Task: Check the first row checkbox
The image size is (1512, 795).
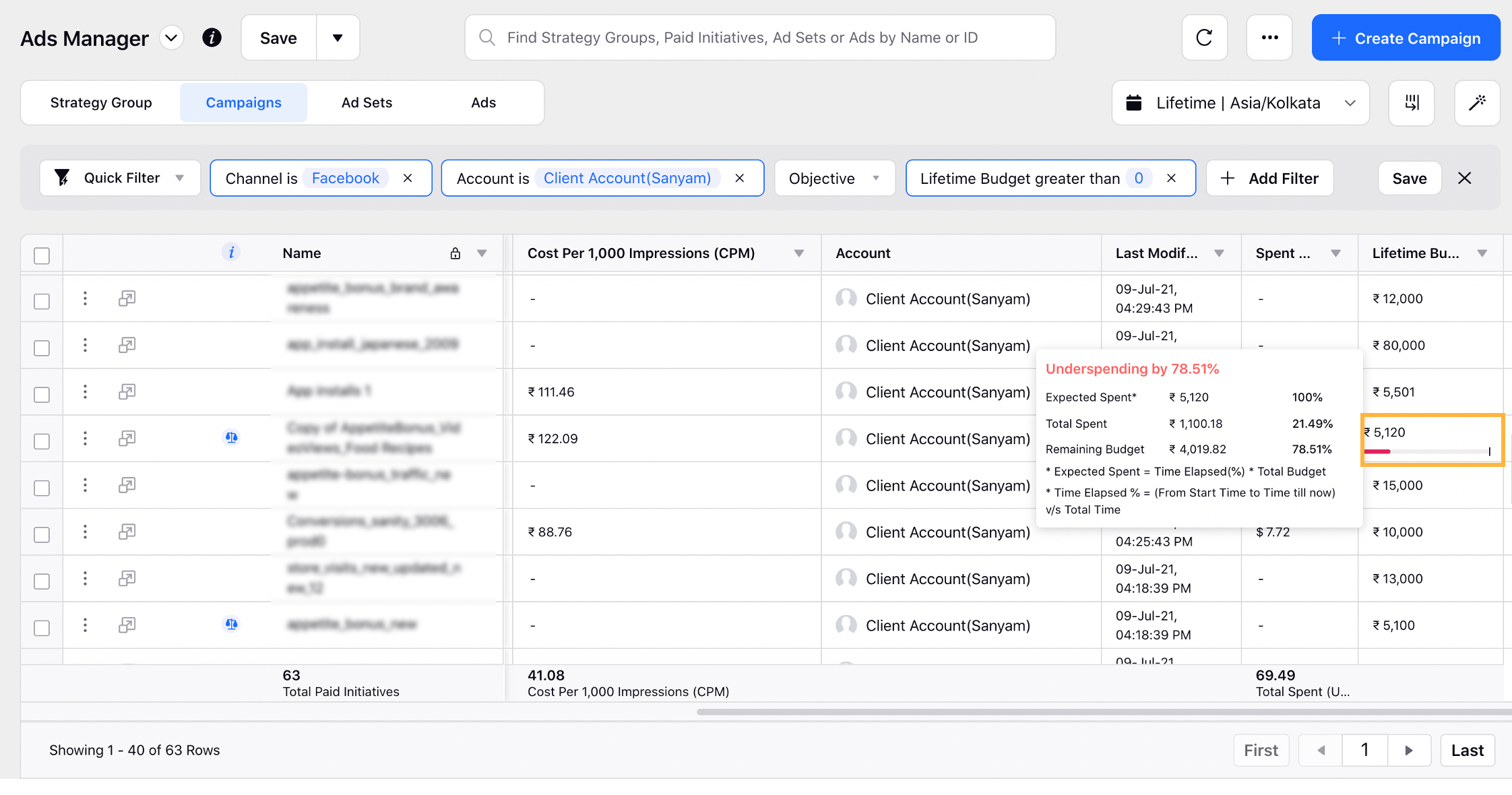Action: tap(41, 298)
